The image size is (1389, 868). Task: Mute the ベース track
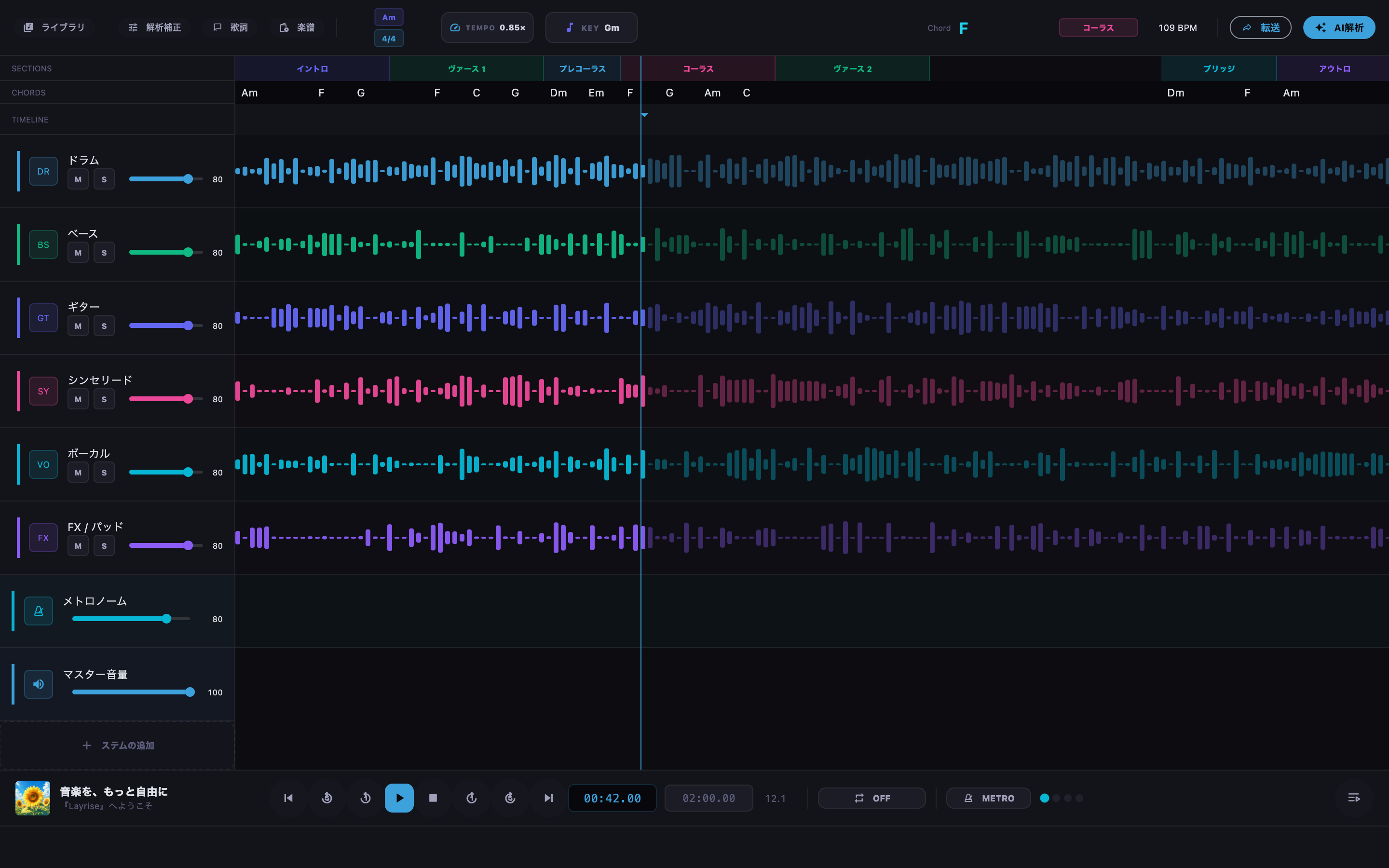(x=78, y=253)
